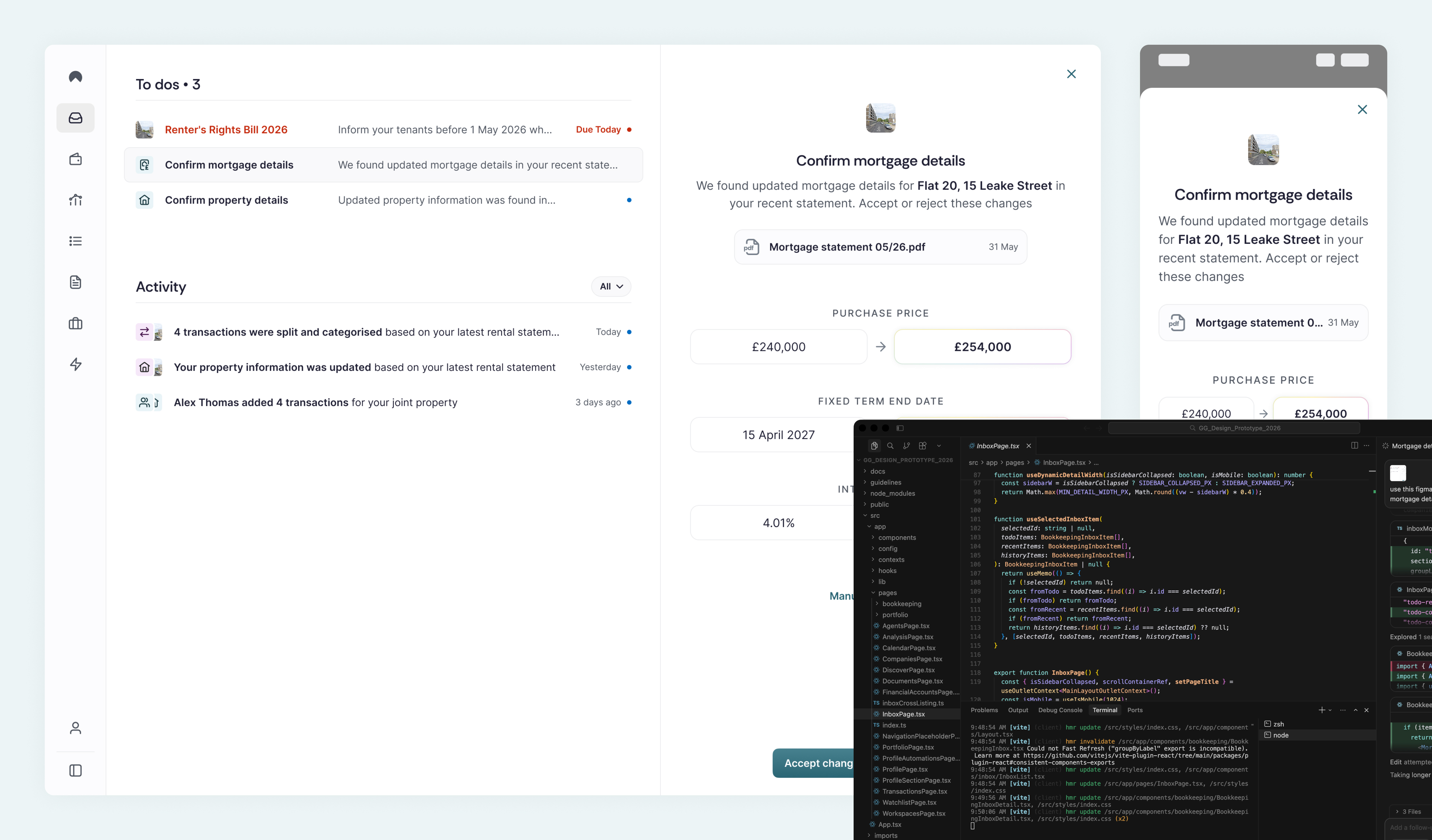Open Search icon in the code editor
1432x840 pixels.
(891, 446)
